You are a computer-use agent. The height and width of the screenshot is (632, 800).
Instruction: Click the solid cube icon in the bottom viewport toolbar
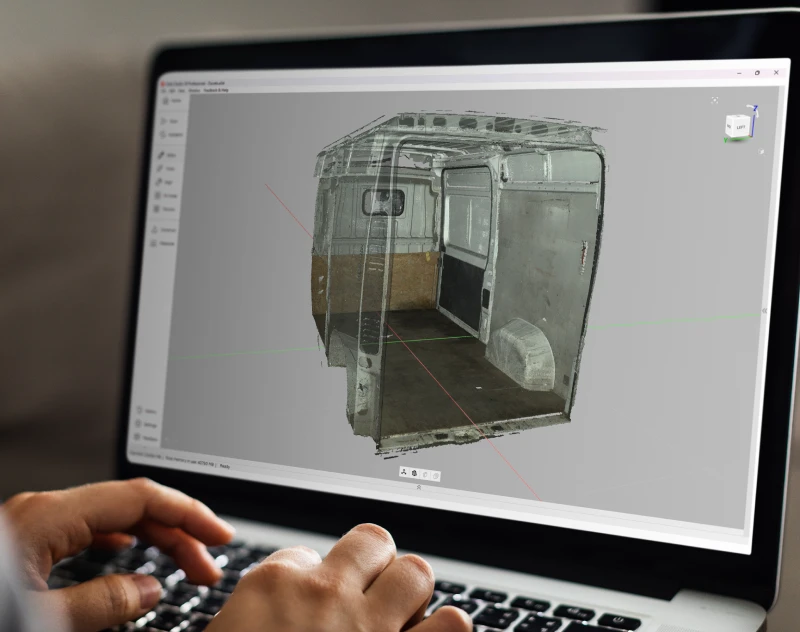click(x=414, y=473)
